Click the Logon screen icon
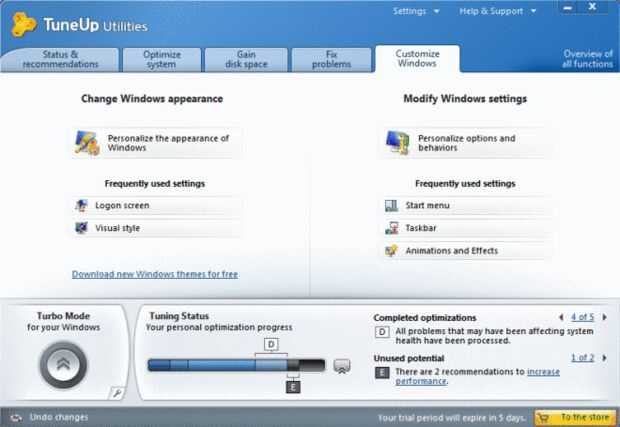The image size is (620, 427). tap(81, 206)
